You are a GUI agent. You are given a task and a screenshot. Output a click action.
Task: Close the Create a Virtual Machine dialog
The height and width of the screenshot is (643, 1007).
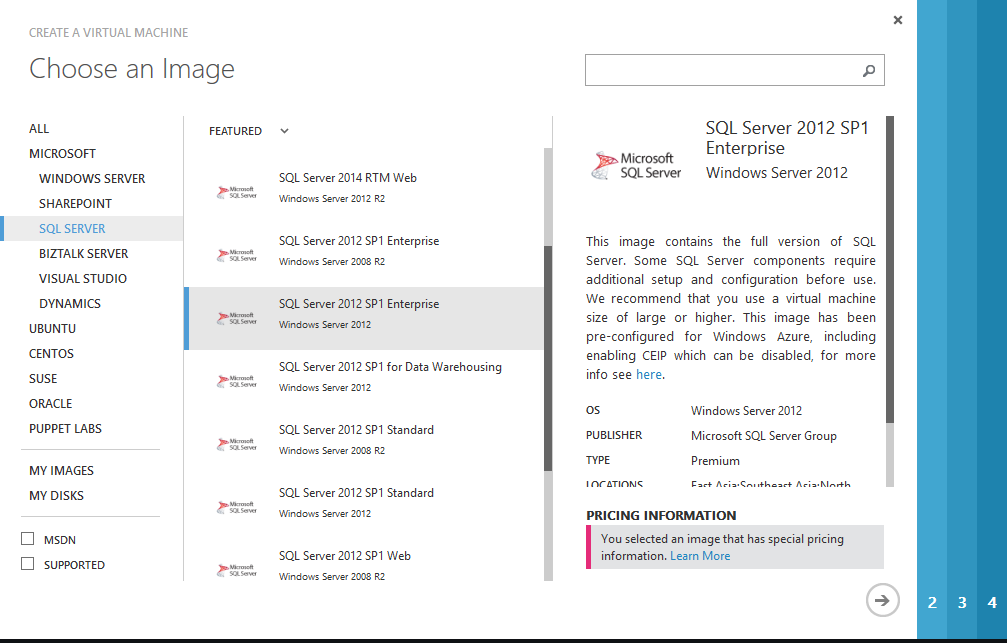point(898,20)
